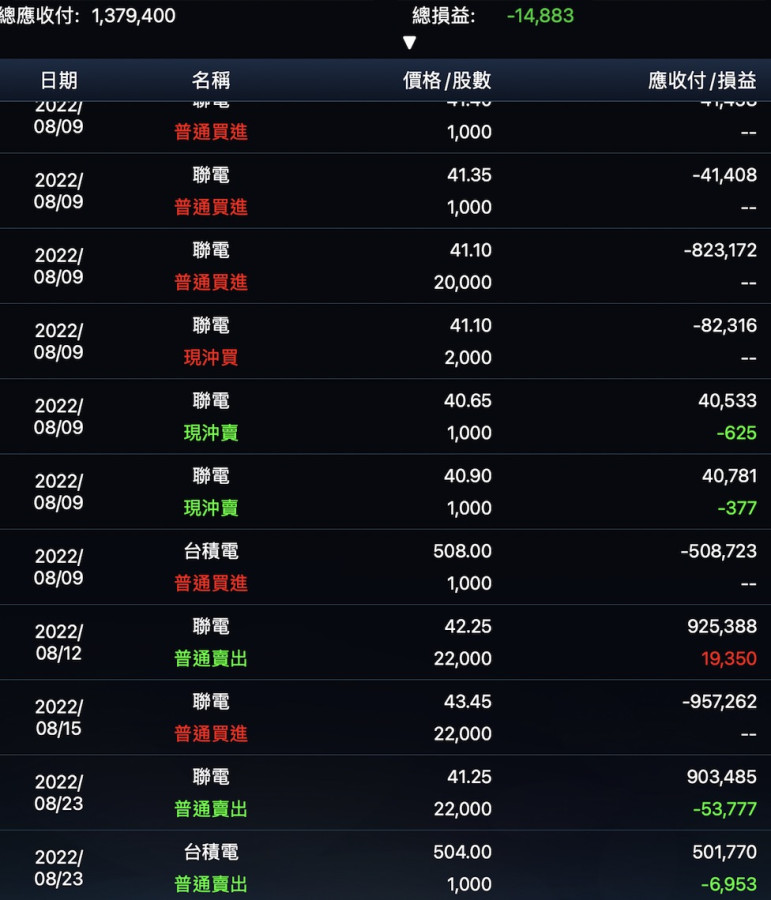This screenshot has width=771, height=900.
Task: Sort by the 名稱 column header
Action: (210, 81)
